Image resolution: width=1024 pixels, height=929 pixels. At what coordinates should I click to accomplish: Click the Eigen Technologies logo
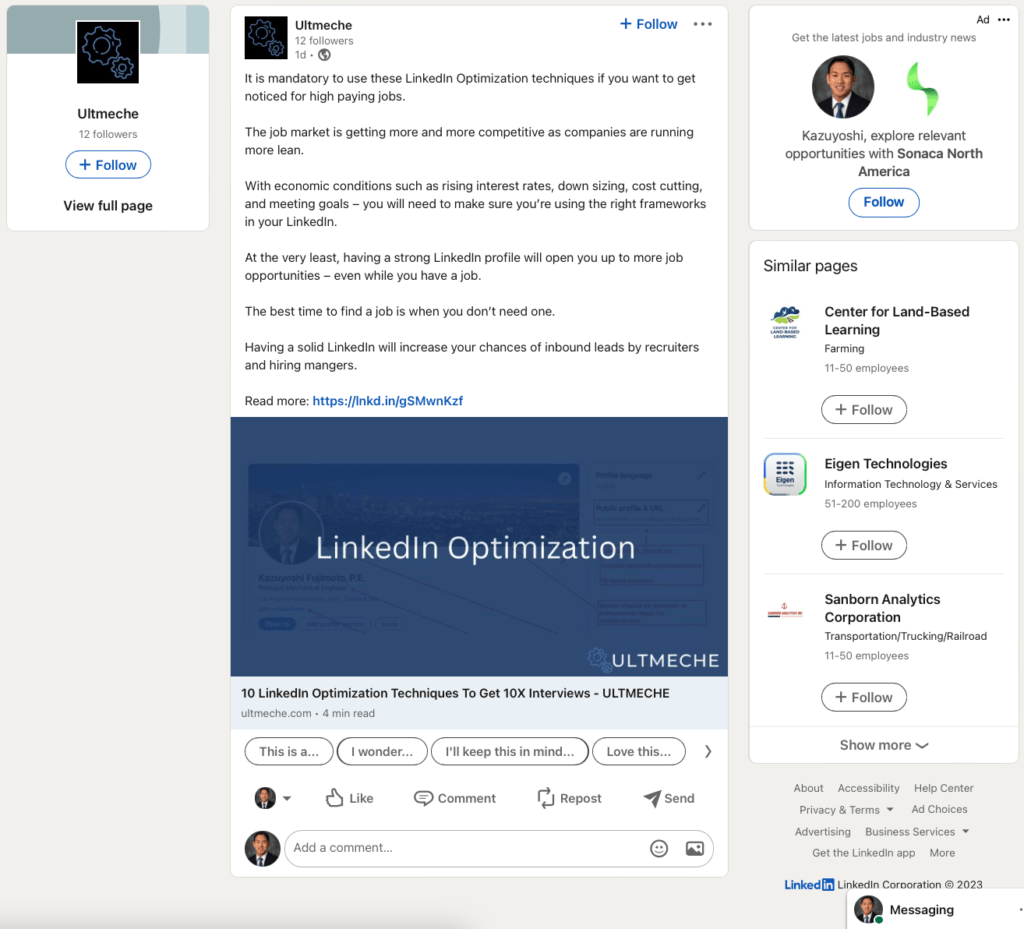[785, 474]
